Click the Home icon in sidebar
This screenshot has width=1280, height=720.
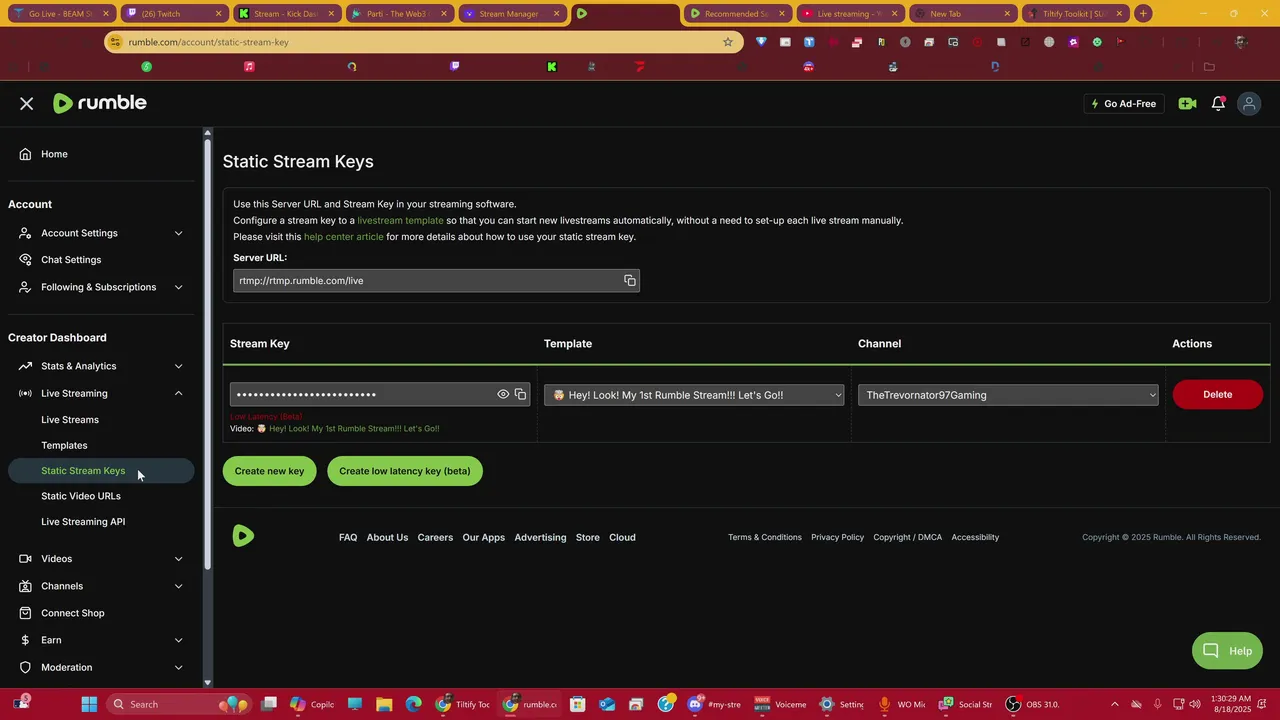(x=25, y=154)
